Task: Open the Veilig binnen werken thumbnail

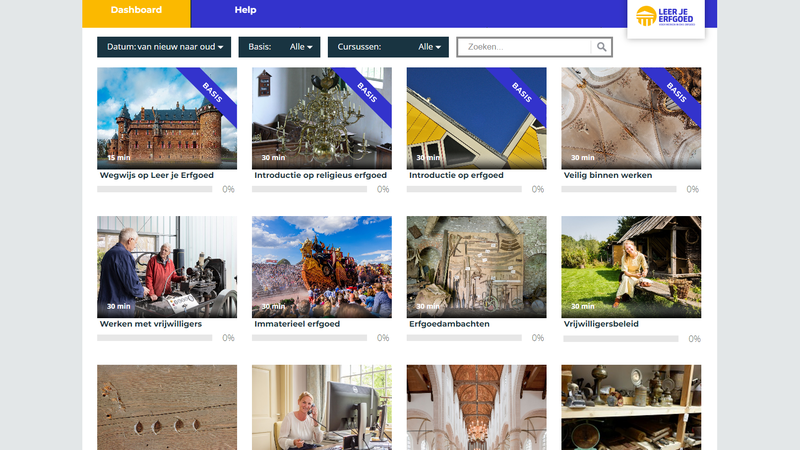Action: (631, 118)
